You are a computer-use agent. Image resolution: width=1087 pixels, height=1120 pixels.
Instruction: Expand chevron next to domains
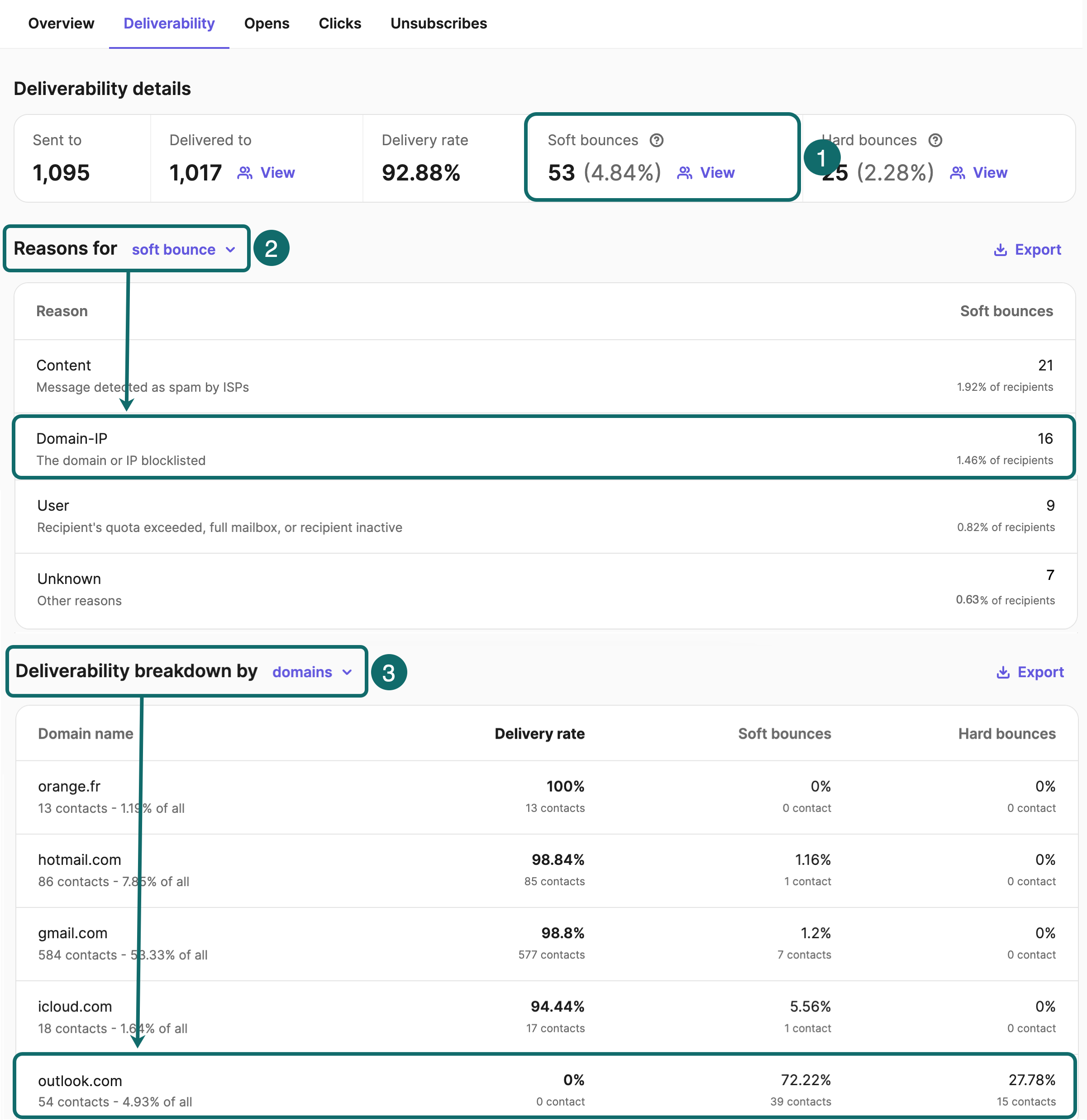347,672
